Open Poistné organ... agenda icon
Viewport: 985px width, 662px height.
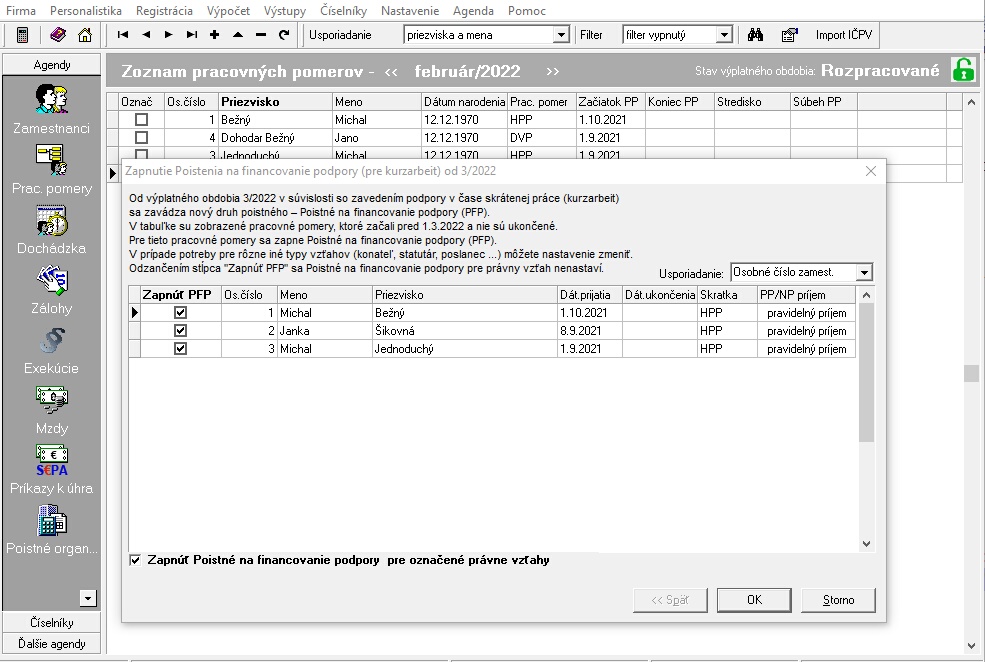pos(52,521)
